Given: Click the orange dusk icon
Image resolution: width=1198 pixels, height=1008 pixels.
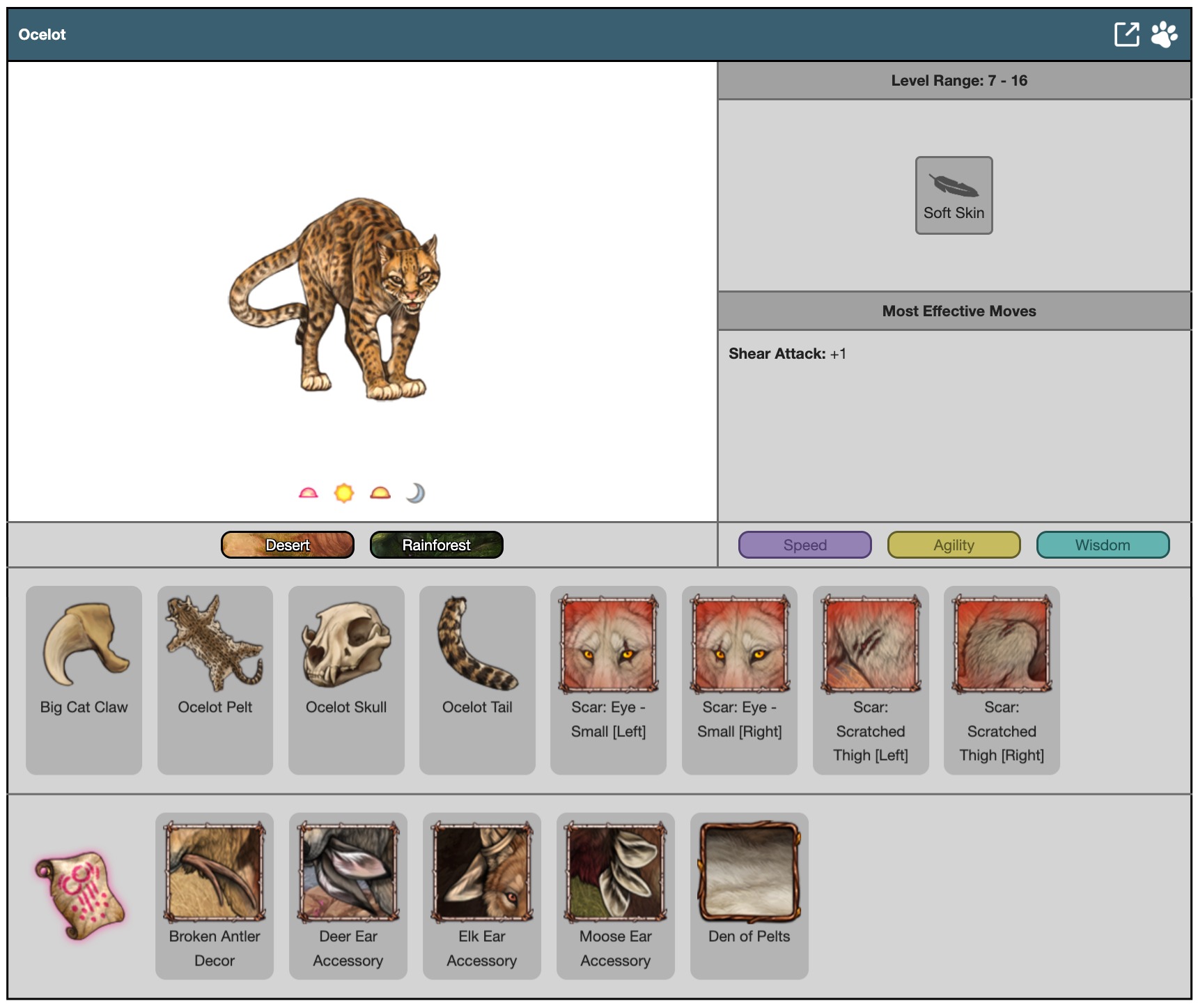Looking at the screenshot, I should coord(380,493).
